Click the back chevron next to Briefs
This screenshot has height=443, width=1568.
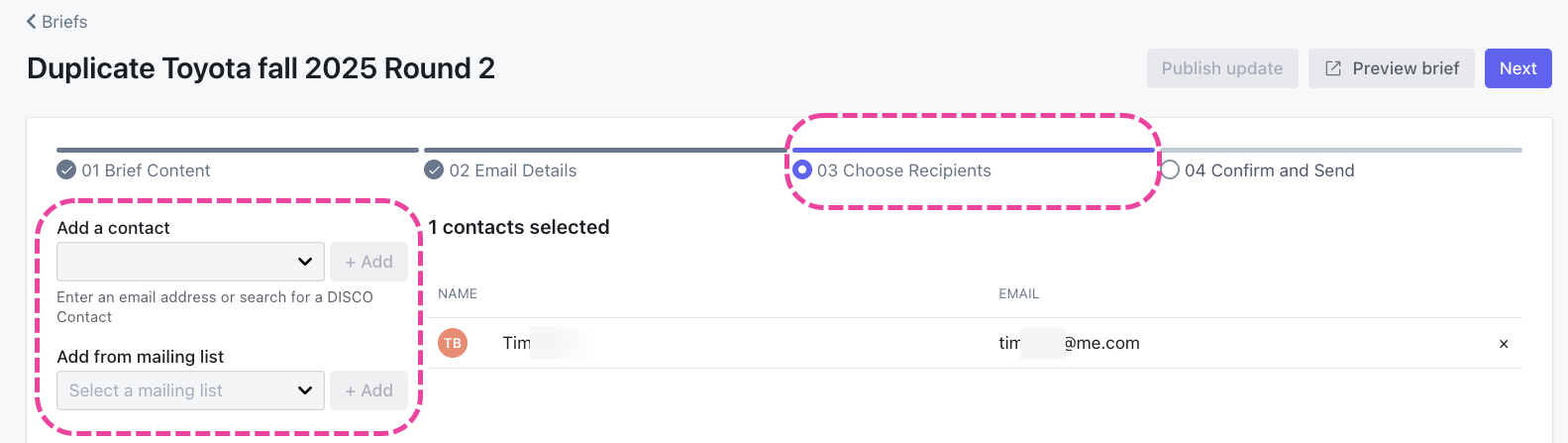point(32,22)
